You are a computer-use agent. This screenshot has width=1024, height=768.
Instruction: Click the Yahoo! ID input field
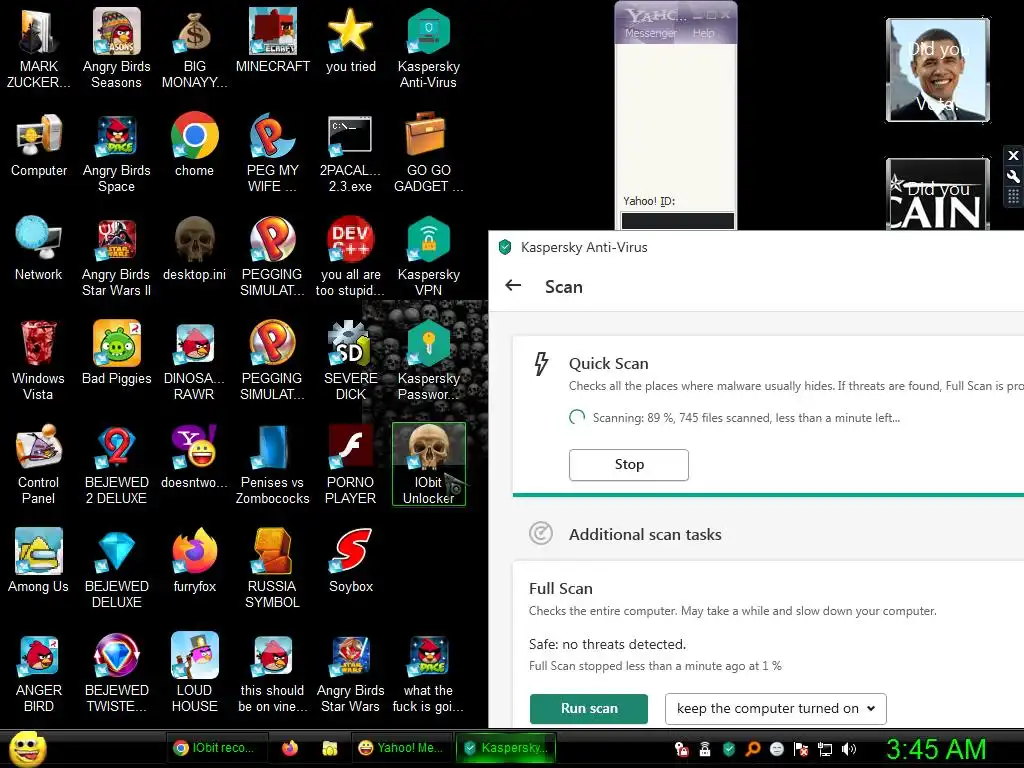click(677, 221)
